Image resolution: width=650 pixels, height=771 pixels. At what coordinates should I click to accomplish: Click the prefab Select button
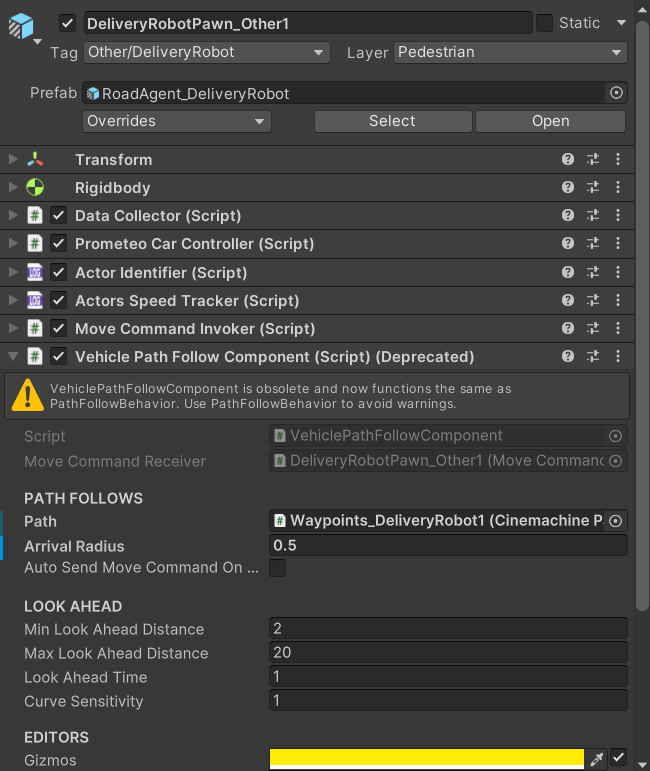coord(393,121)
